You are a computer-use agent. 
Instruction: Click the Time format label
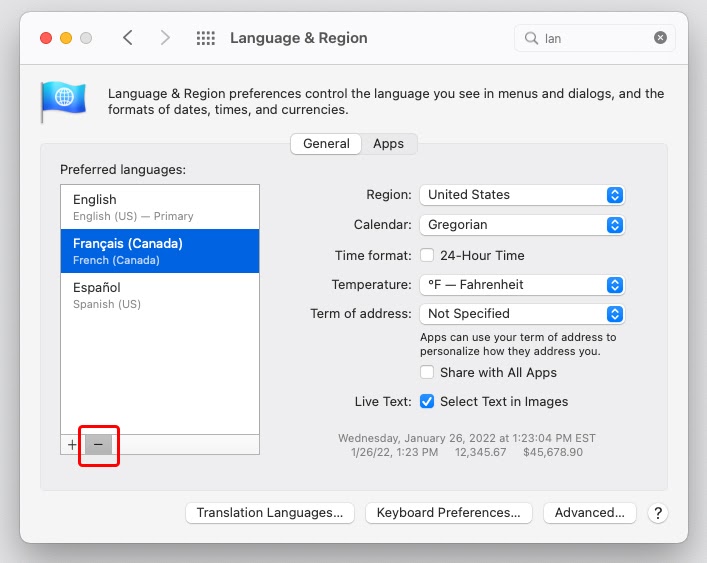[373, 256]
